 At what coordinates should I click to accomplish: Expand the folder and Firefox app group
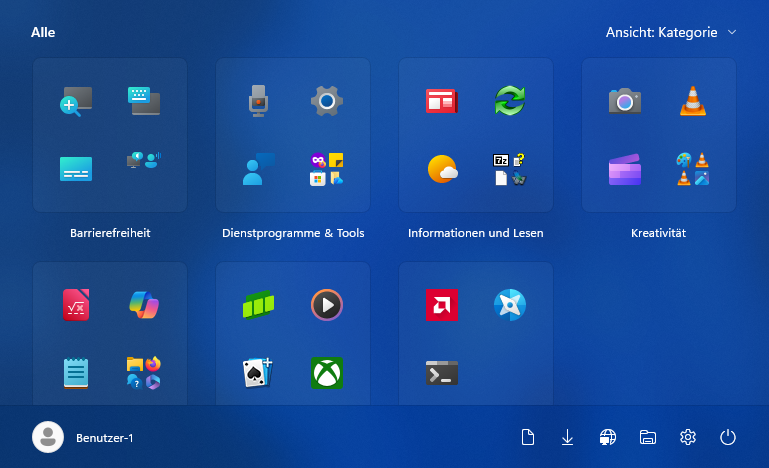tap(144, 373)
